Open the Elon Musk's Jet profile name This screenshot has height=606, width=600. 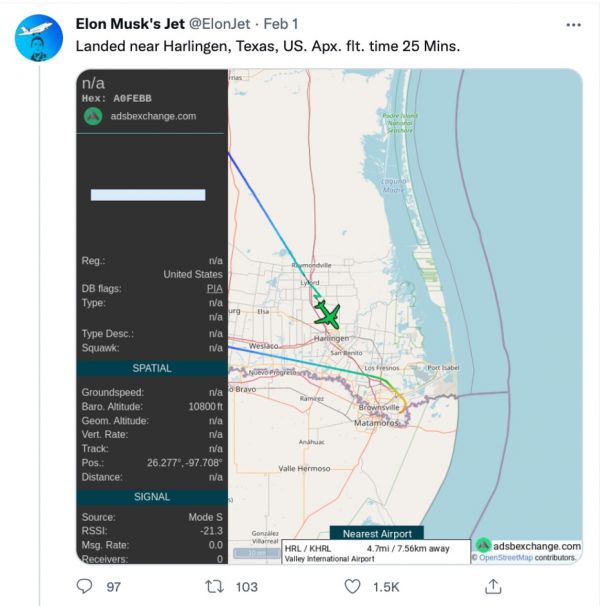tap(136, 24)
